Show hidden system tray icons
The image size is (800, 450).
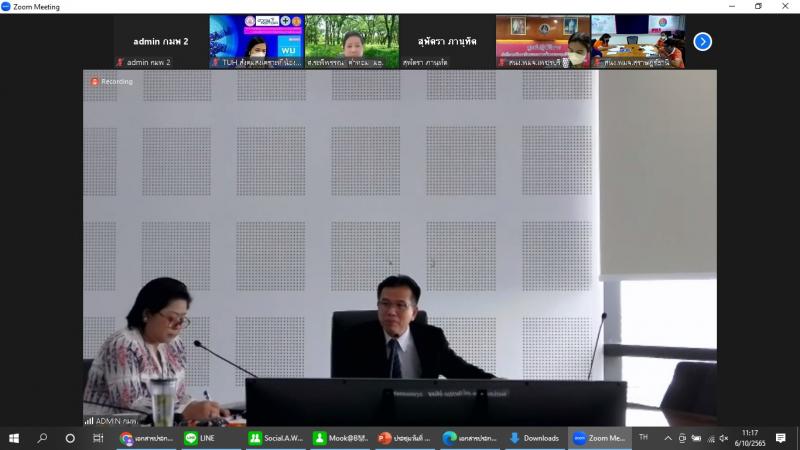pyautogui.click(x=668, y=438)
